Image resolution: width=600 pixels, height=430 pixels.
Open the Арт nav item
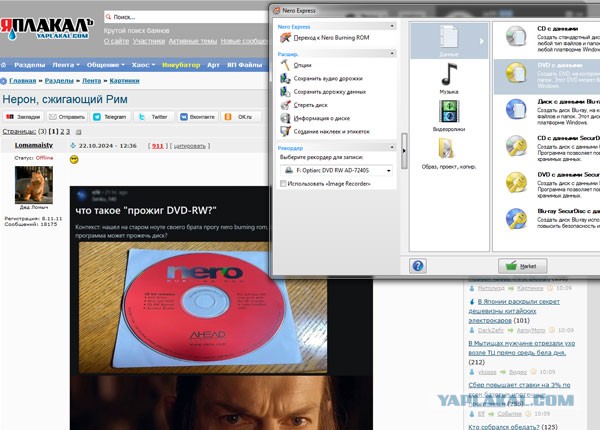[213, 65]
